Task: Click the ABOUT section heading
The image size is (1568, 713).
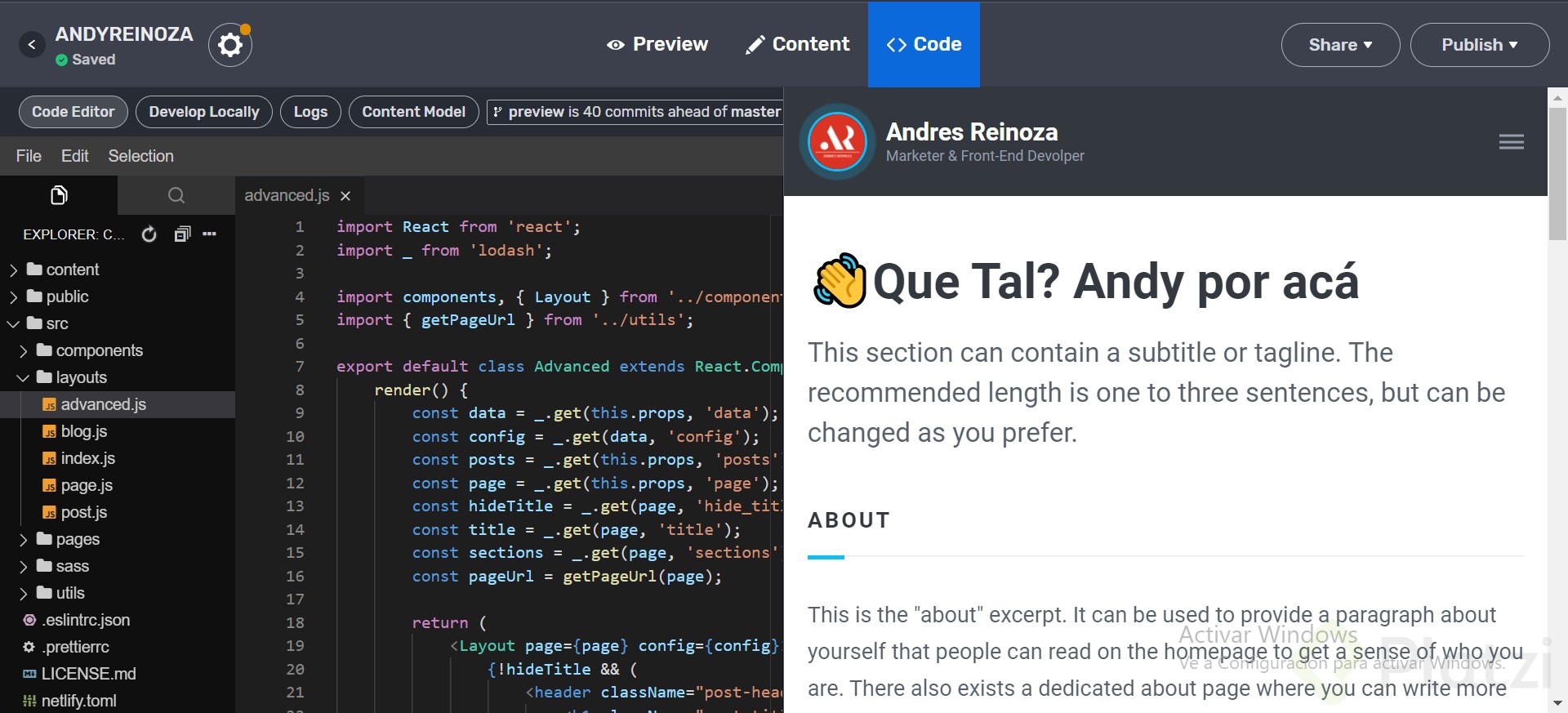Action: point(849,520)
